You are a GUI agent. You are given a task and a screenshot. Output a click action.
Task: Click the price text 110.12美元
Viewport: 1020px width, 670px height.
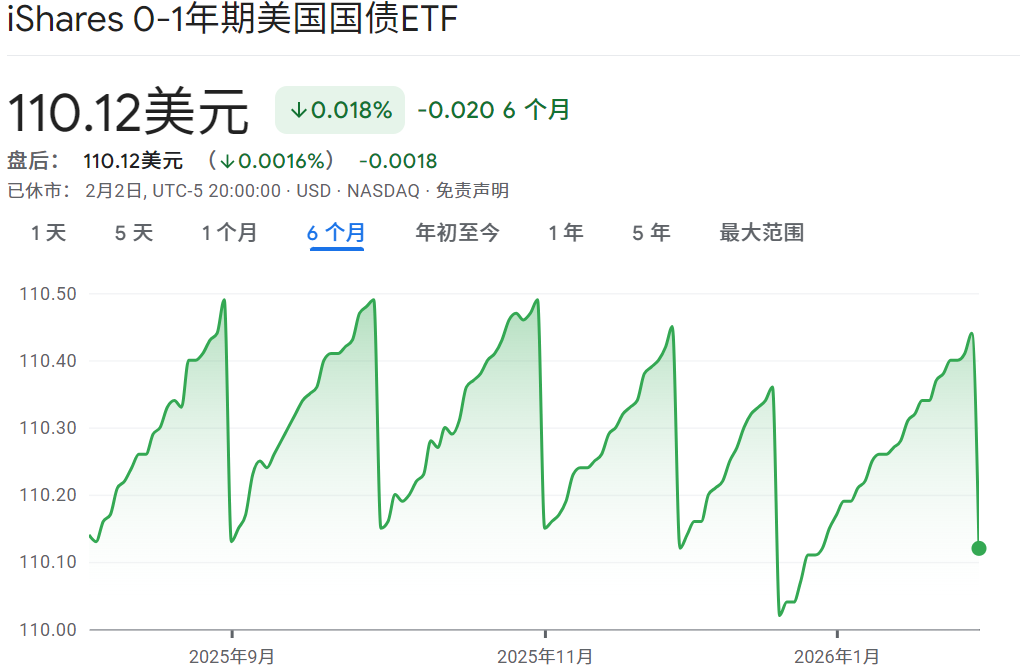click(x=130, y=110)
